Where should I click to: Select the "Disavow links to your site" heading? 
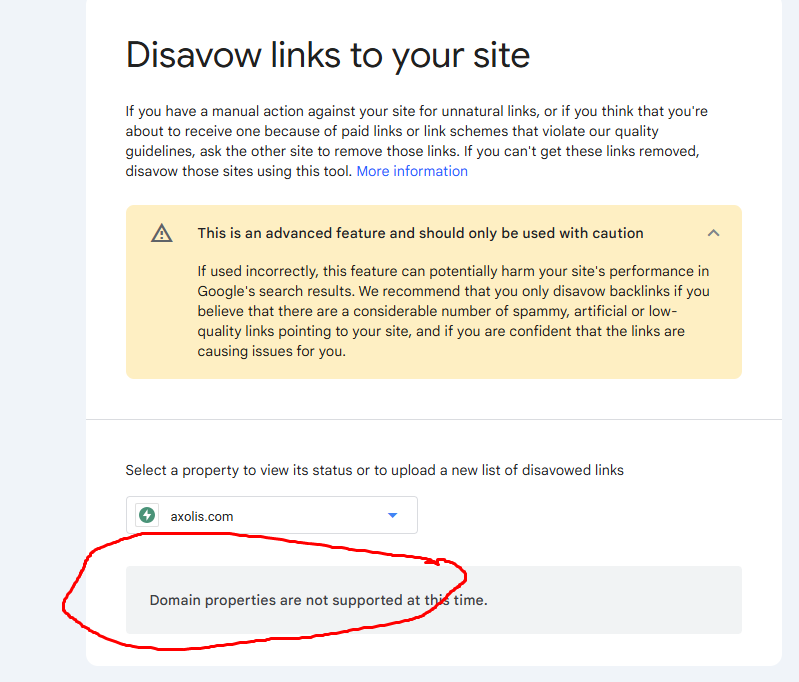click(x=328, y=56)
